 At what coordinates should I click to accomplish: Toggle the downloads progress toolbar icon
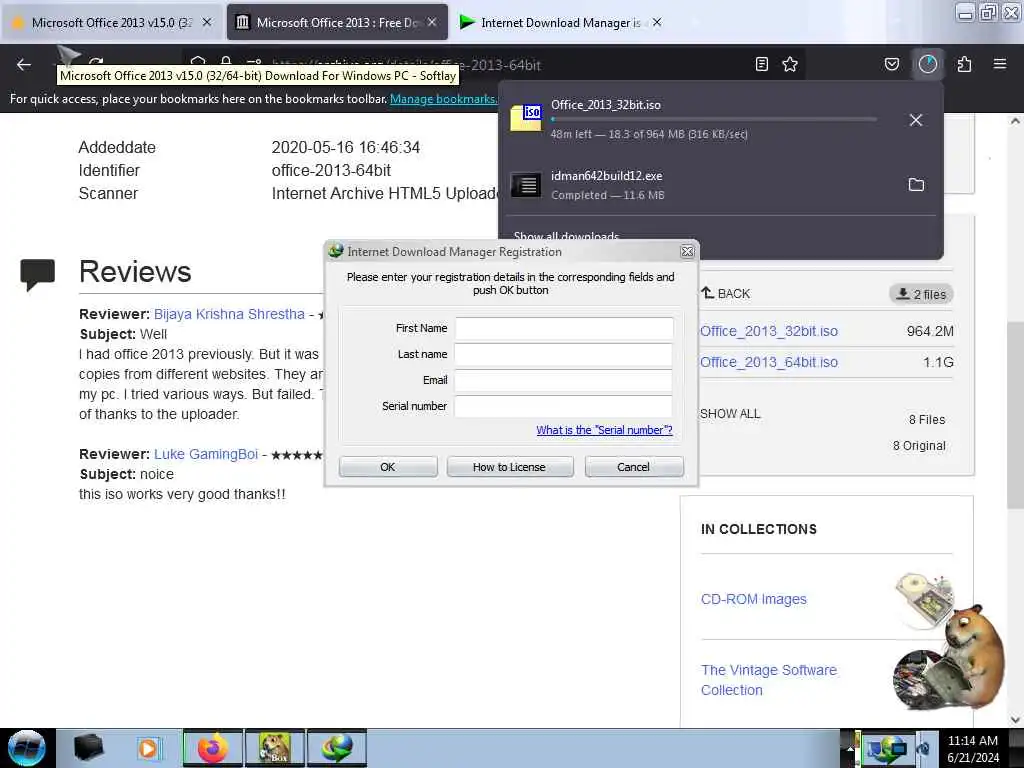(928, 64)
